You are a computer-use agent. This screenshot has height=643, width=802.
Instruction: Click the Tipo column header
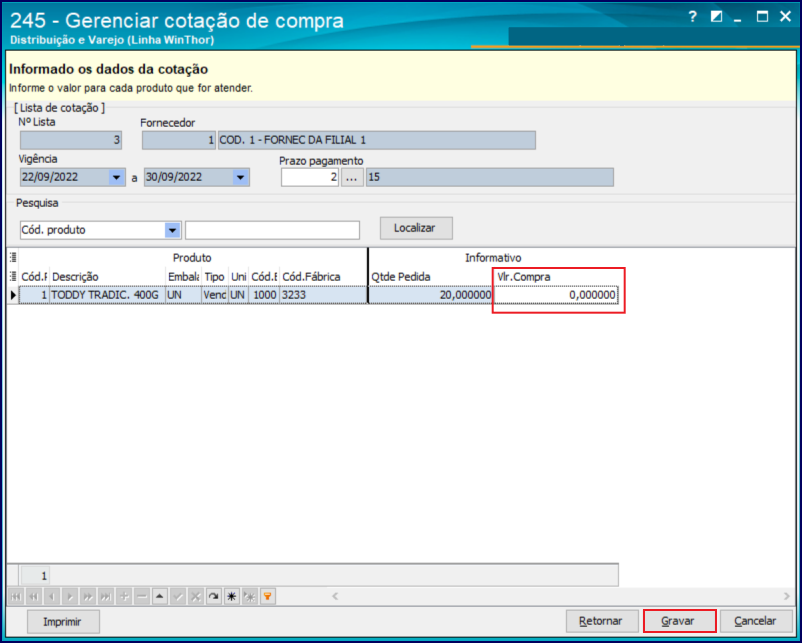click(214, 277)
